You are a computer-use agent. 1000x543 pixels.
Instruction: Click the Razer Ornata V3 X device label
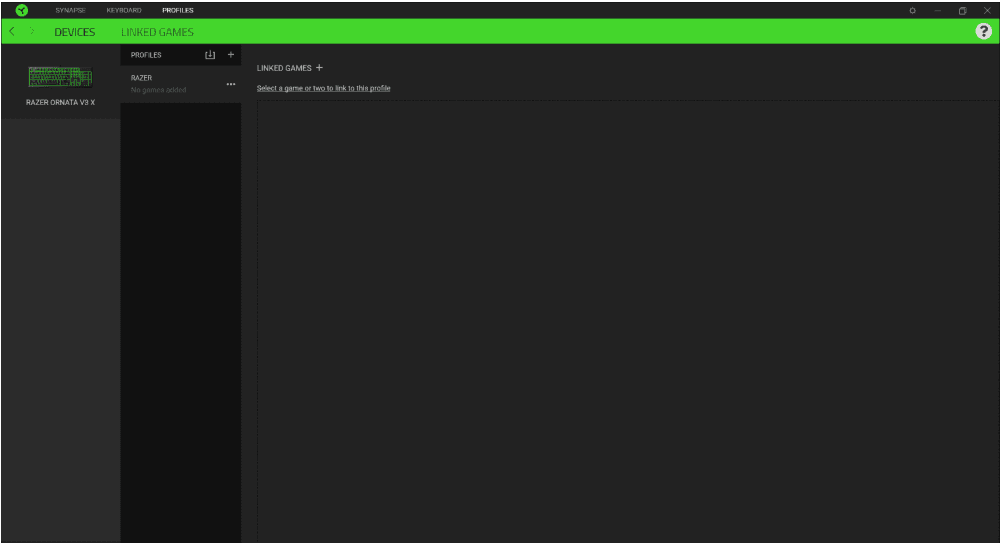60,102
